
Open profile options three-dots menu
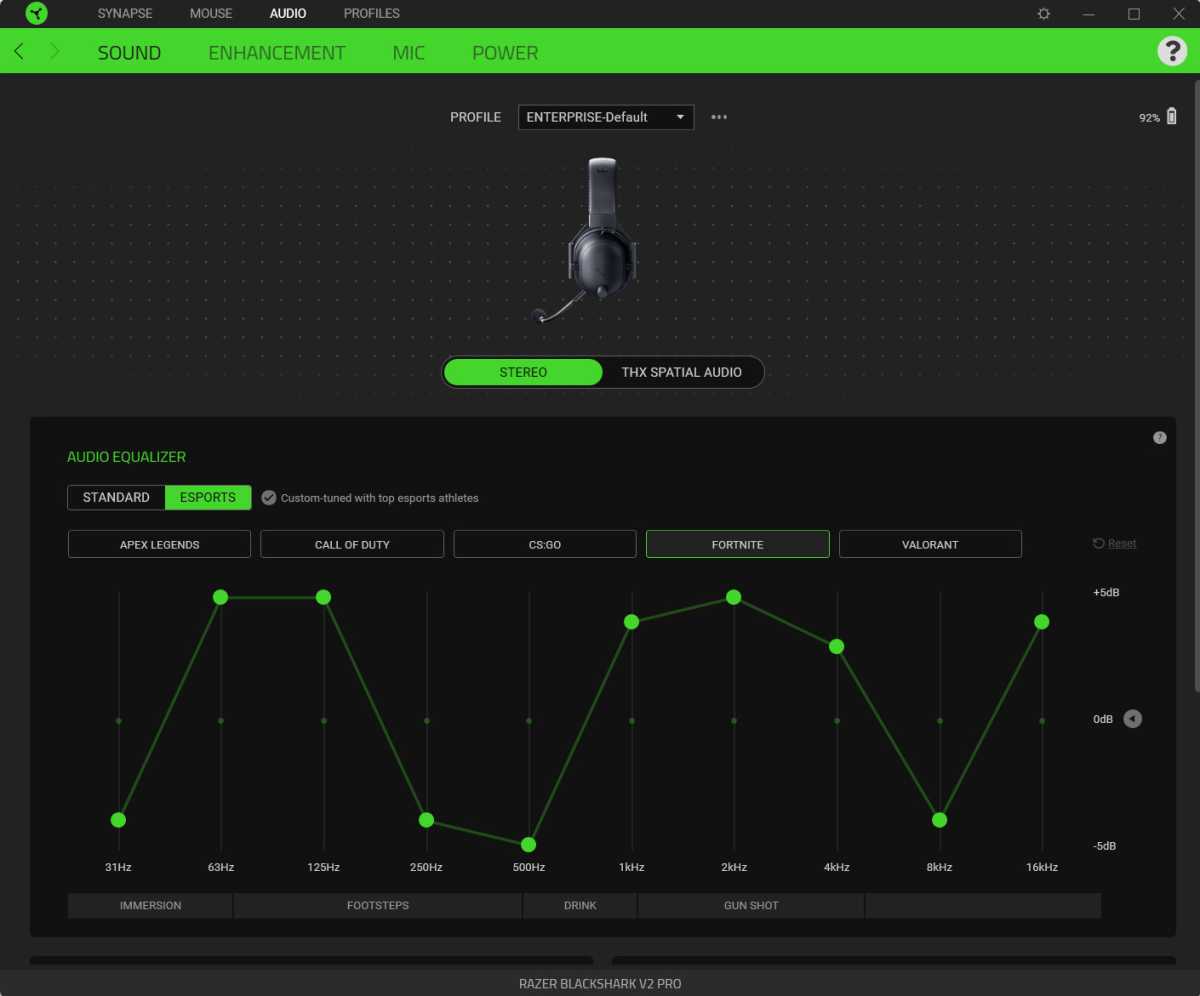coord(719,117)
